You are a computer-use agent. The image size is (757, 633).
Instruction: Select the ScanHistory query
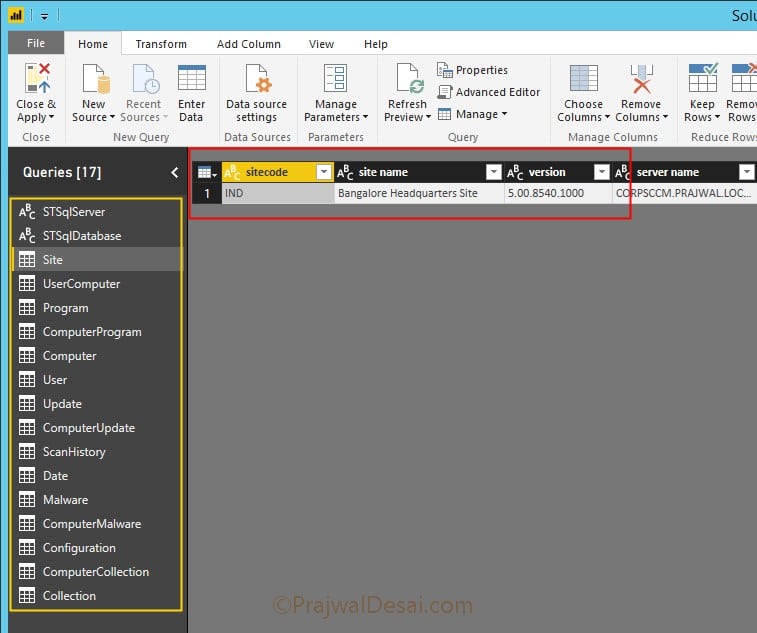(97, 451)
